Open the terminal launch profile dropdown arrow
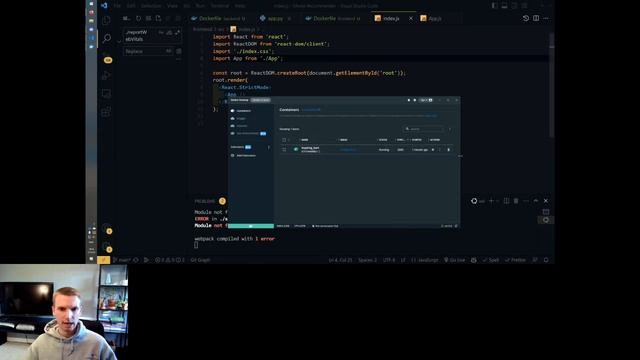 point(498,201)
